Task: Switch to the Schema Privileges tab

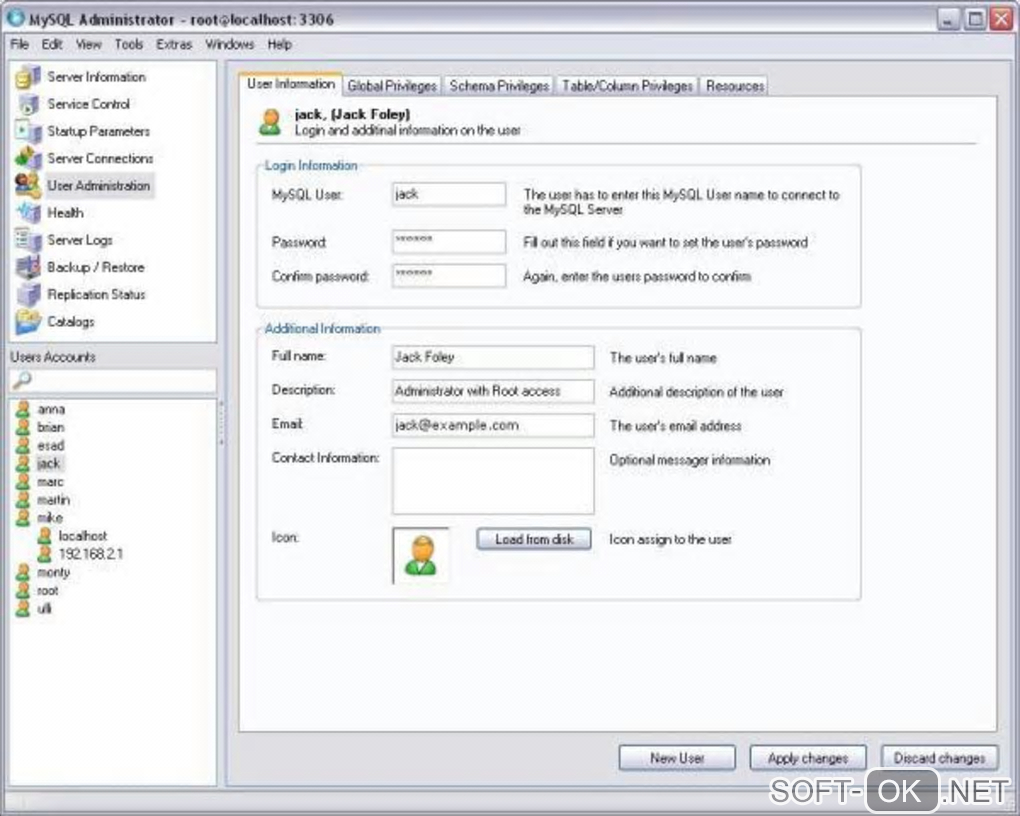Action: coord(499,86)
